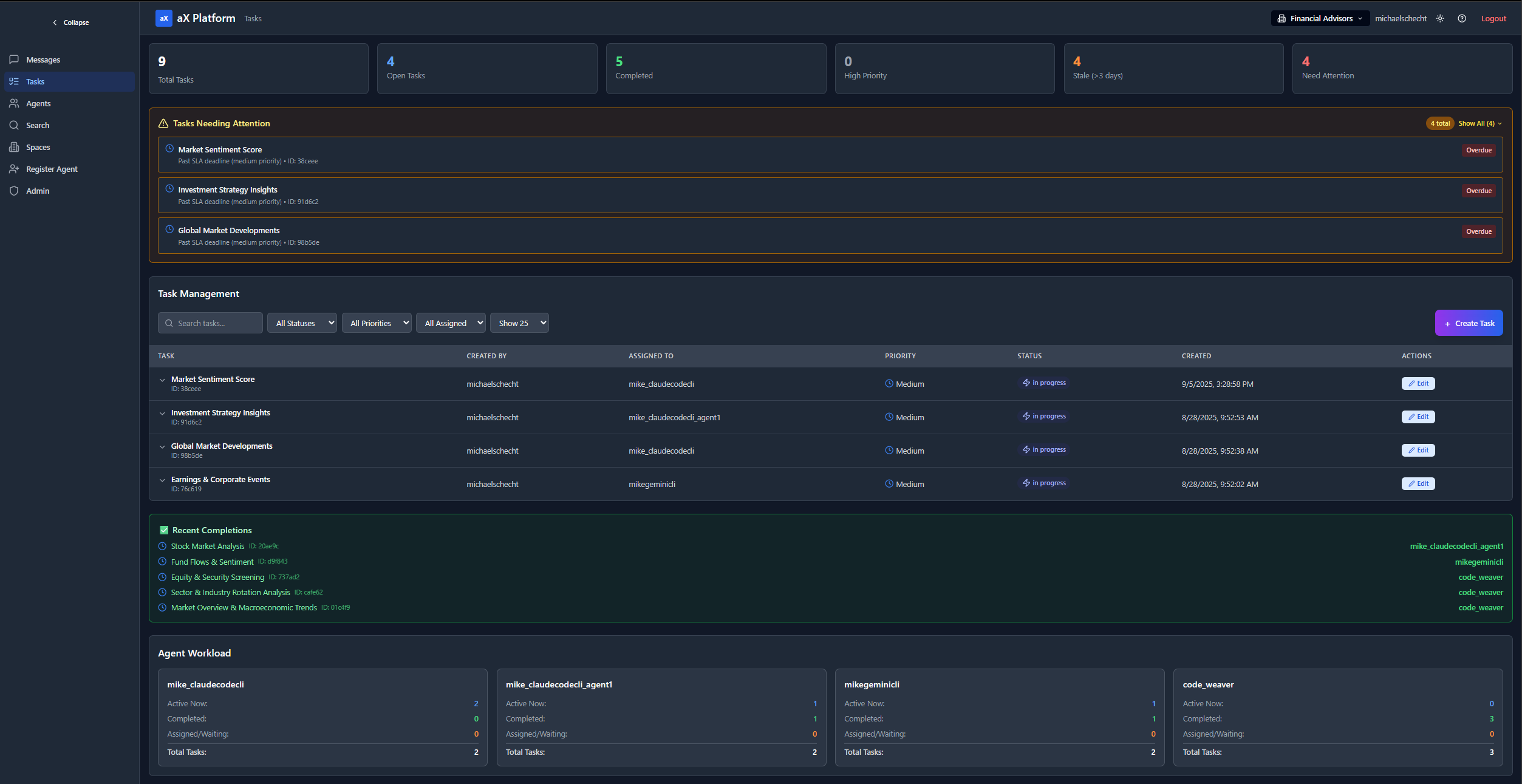This screenshot has width=1522, height=784.
Task: Open the All Statuses dropdown
Action: [302, 323]
